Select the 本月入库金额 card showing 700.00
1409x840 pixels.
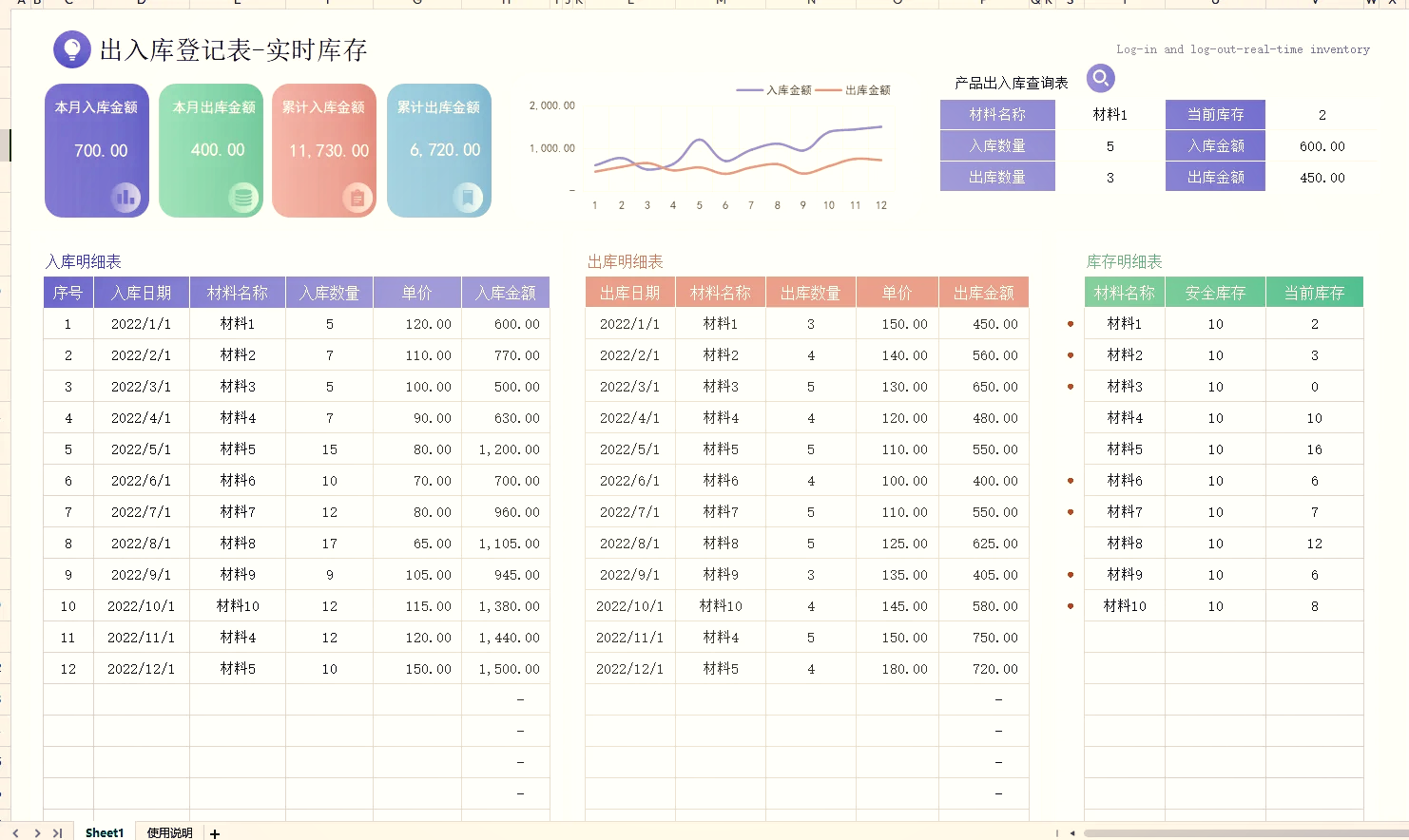(97, 150)
